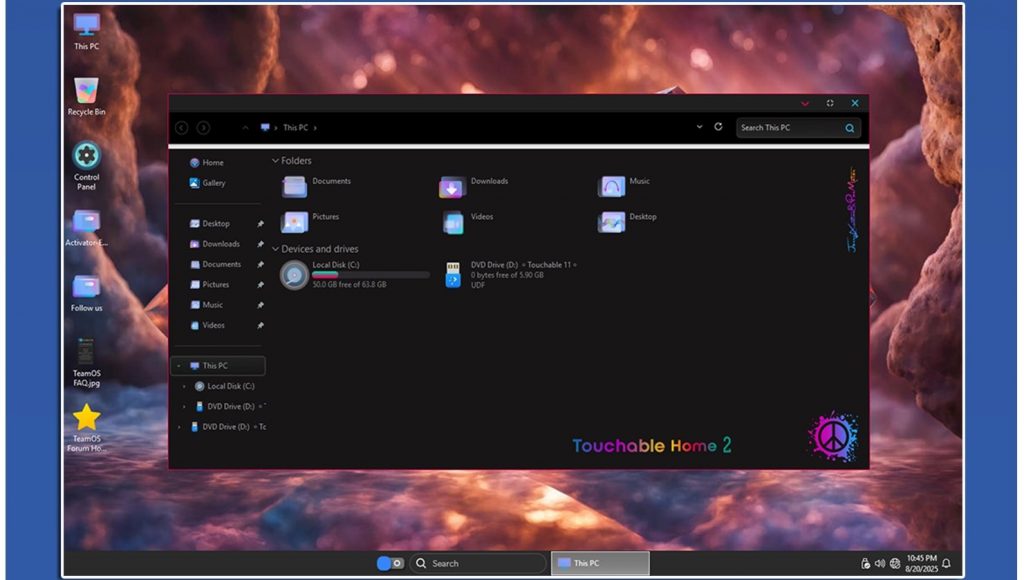
Task: Select the Documents folder in main pane
Action: coord(317,186)
